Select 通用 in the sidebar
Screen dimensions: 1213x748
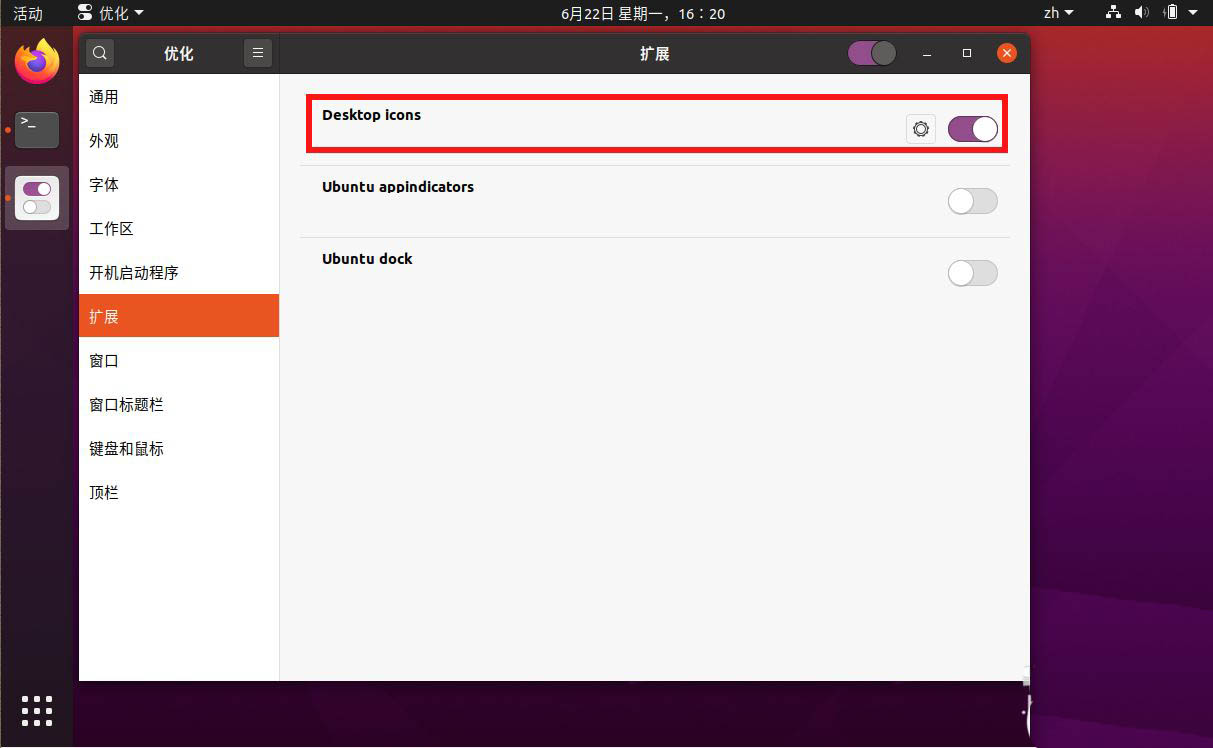coord(179,97)
